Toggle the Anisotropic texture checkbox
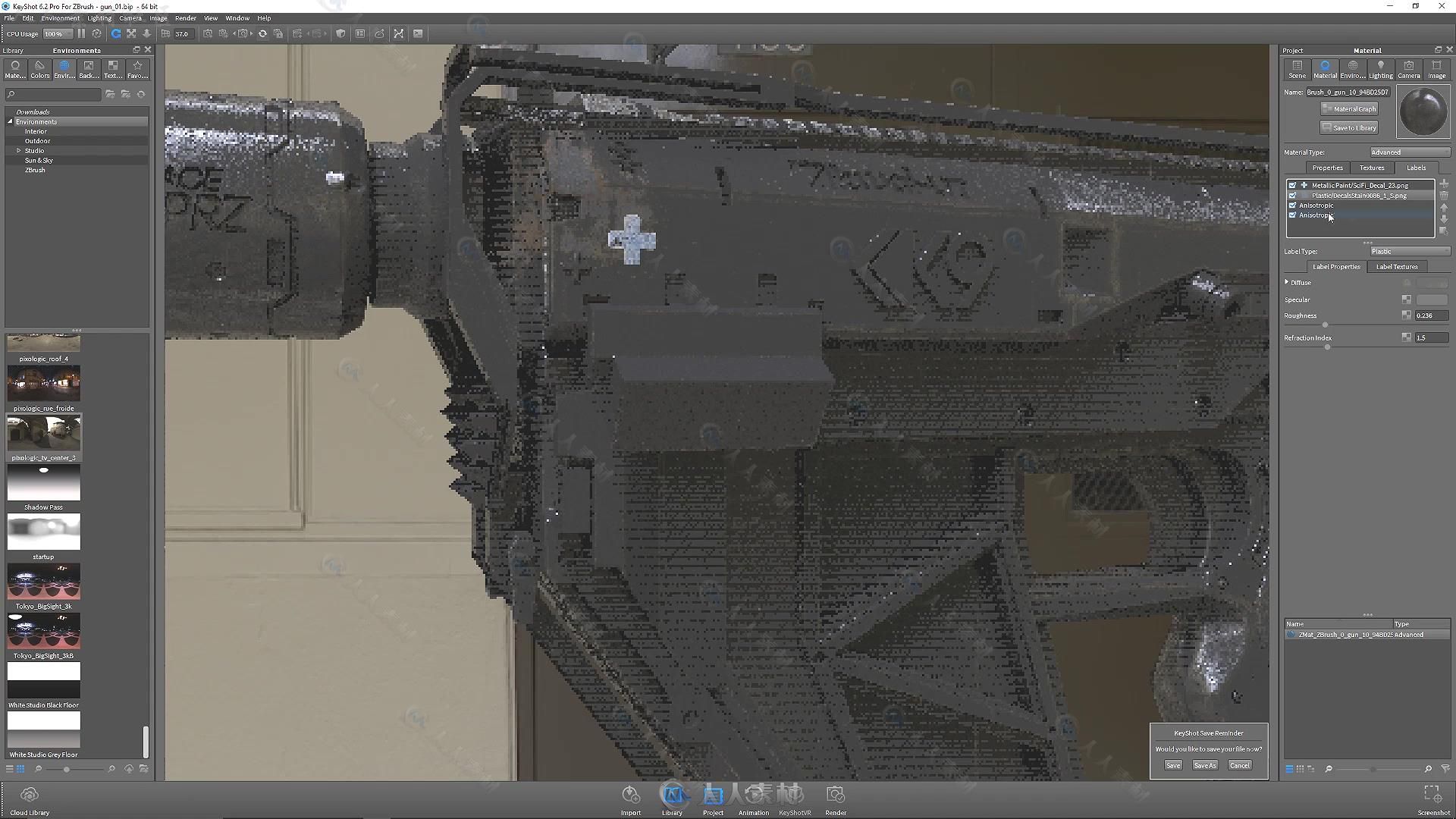This screenshot has height=819, width=1456. coord(1291,205)
